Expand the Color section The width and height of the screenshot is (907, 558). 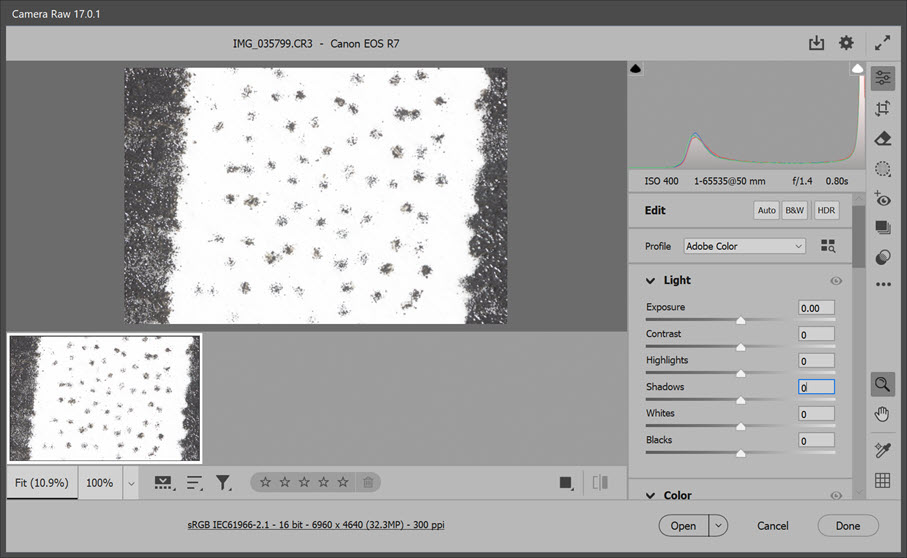point(651,496)
